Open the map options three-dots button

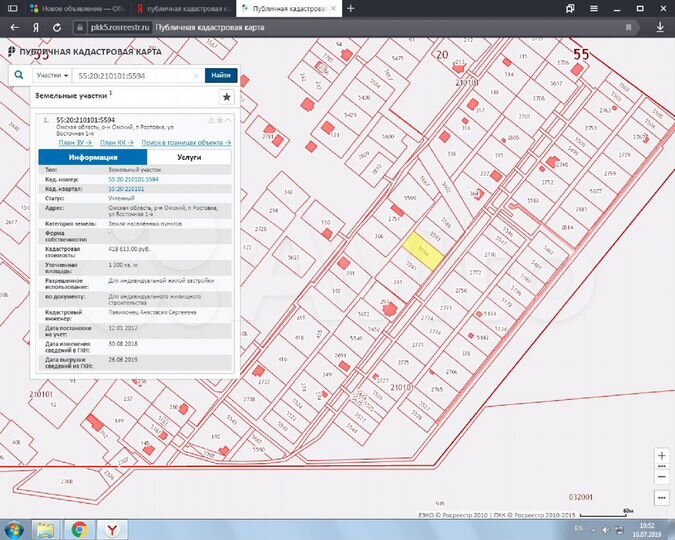coord(662,498)
